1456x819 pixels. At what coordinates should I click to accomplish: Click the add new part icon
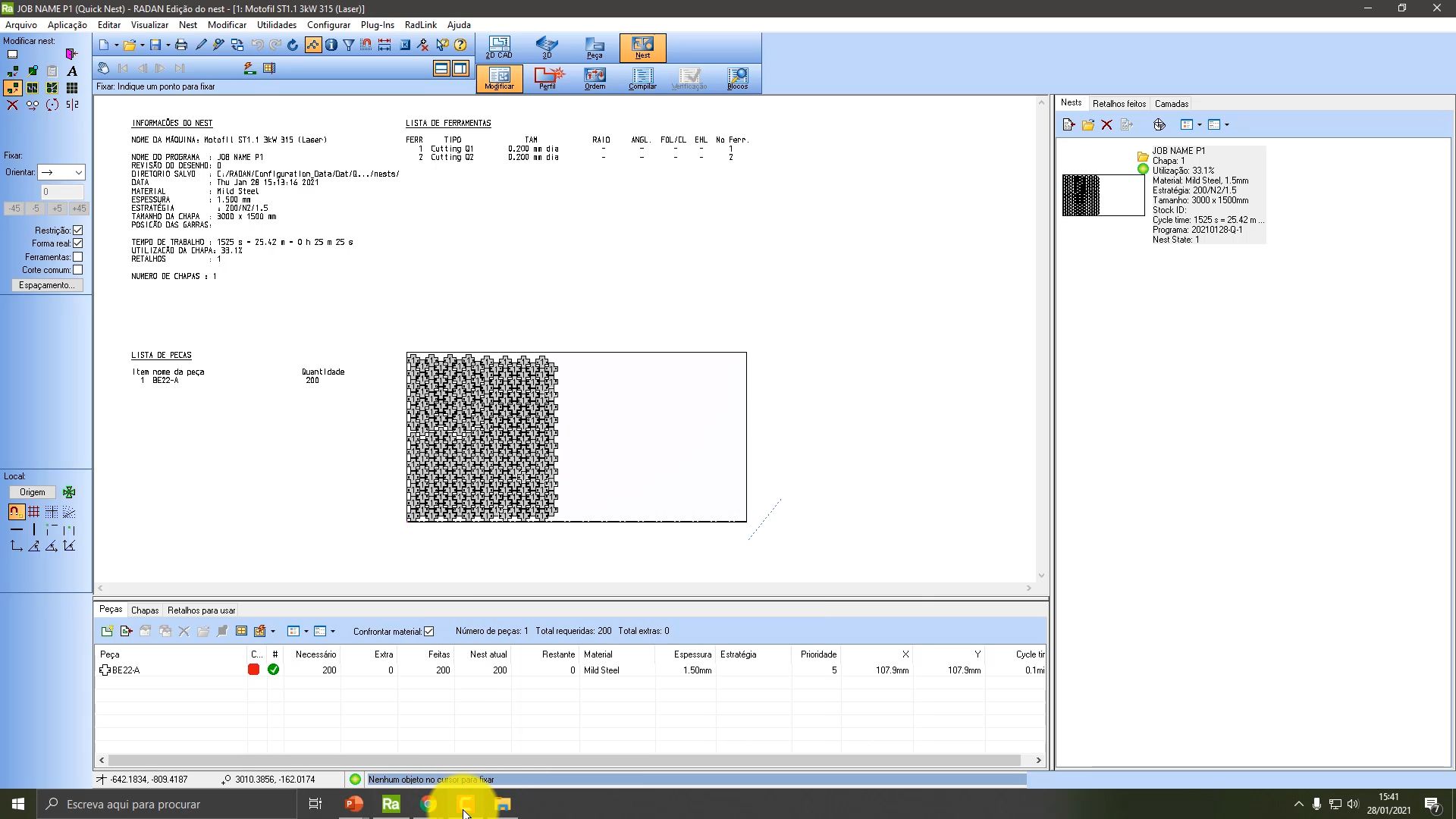[x=107, y=631]
